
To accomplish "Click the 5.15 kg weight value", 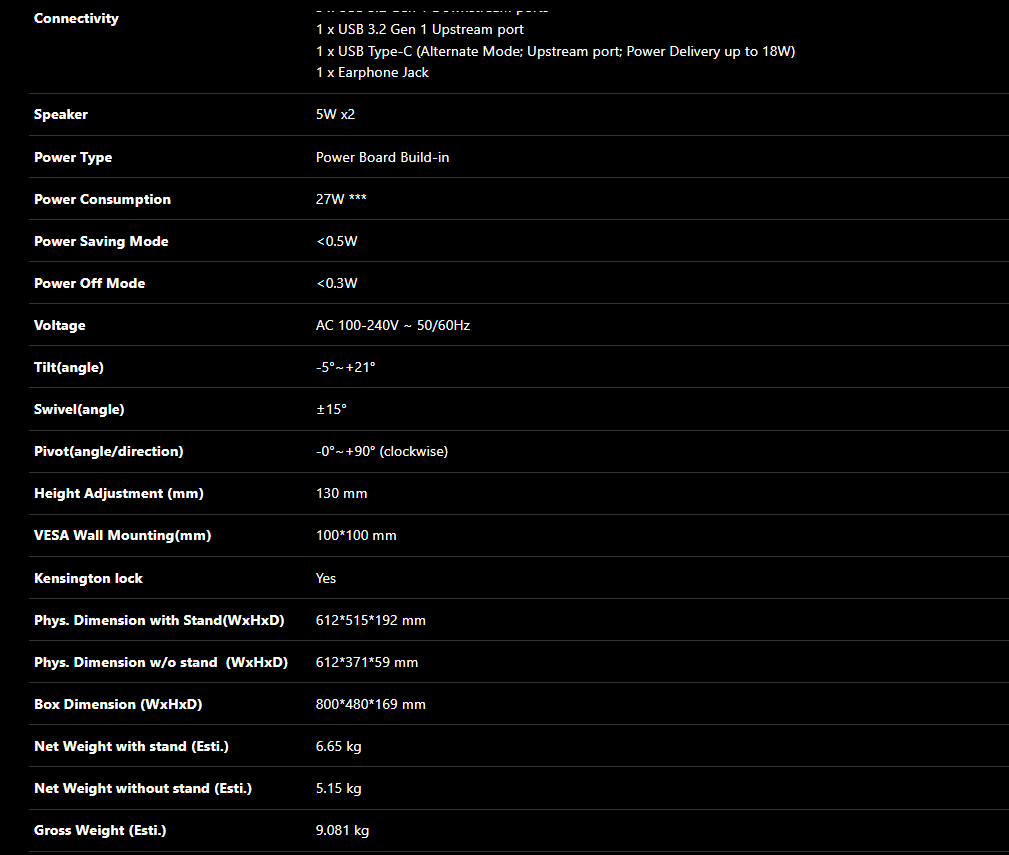I will [x=338, y=788].
